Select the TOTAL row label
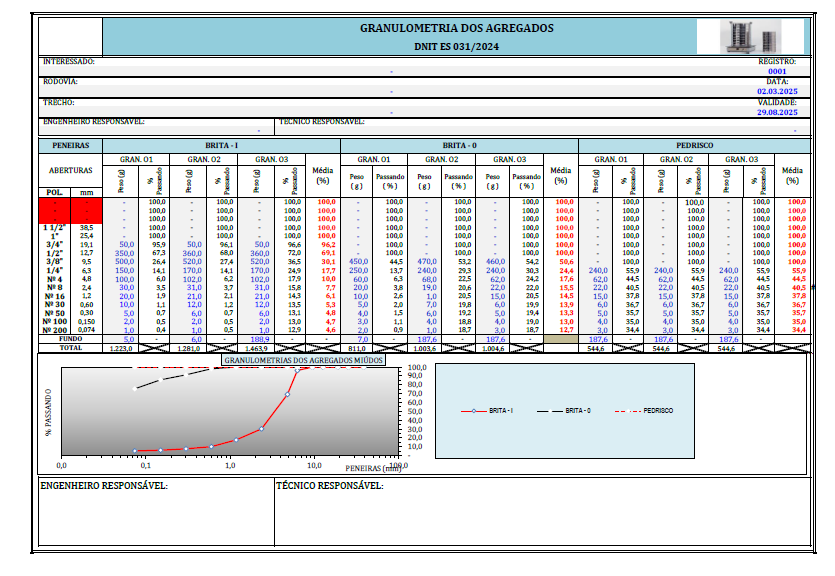Viewport: 835px width, 576px height. click(70, 348)
